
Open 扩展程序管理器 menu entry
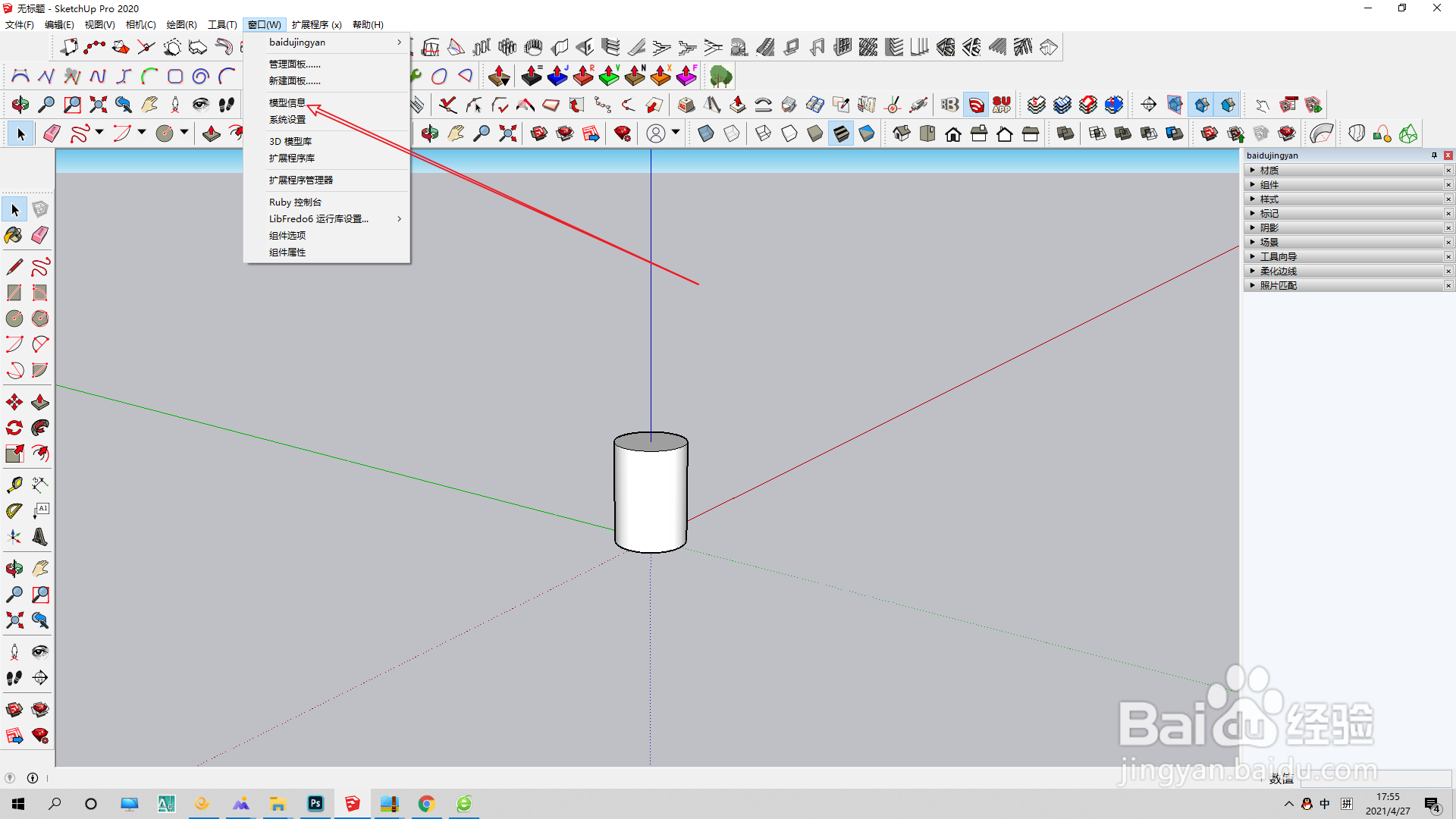click(301, 180)
